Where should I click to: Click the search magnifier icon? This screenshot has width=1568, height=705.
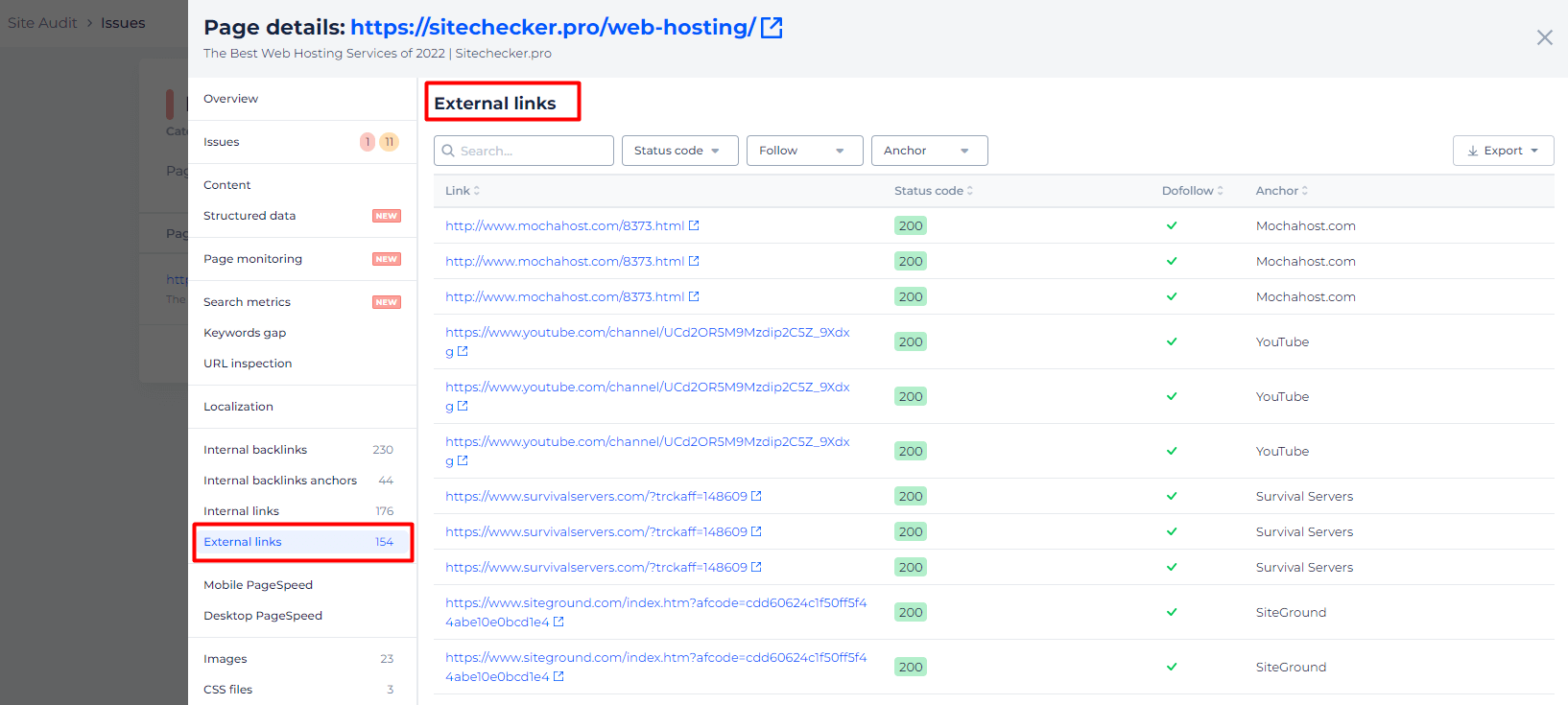pyautogui.click(x=448, y=151)
